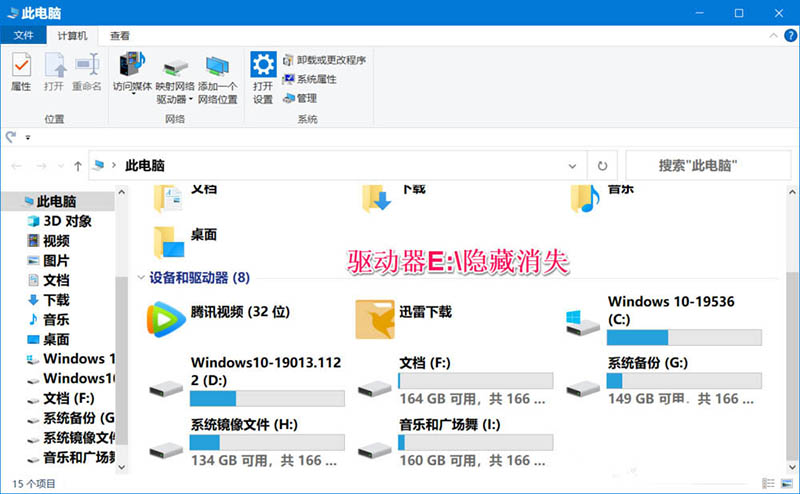This screenshot has height=494, width=800.
Task: Switch to large icons view in status bar
Action: [787, 483]
